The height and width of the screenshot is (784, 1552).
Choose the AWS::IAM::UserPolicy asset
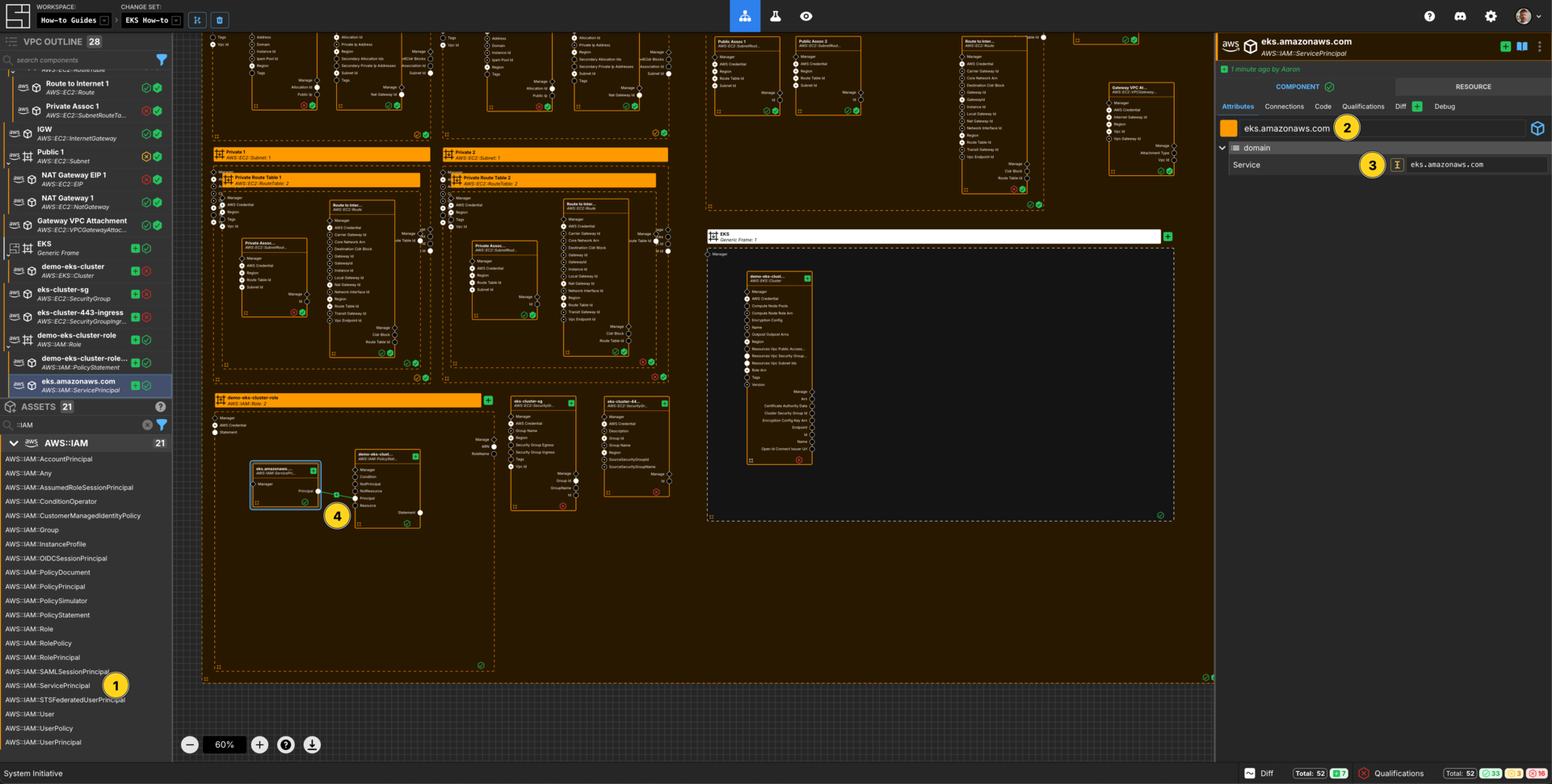tap(39, 728)
